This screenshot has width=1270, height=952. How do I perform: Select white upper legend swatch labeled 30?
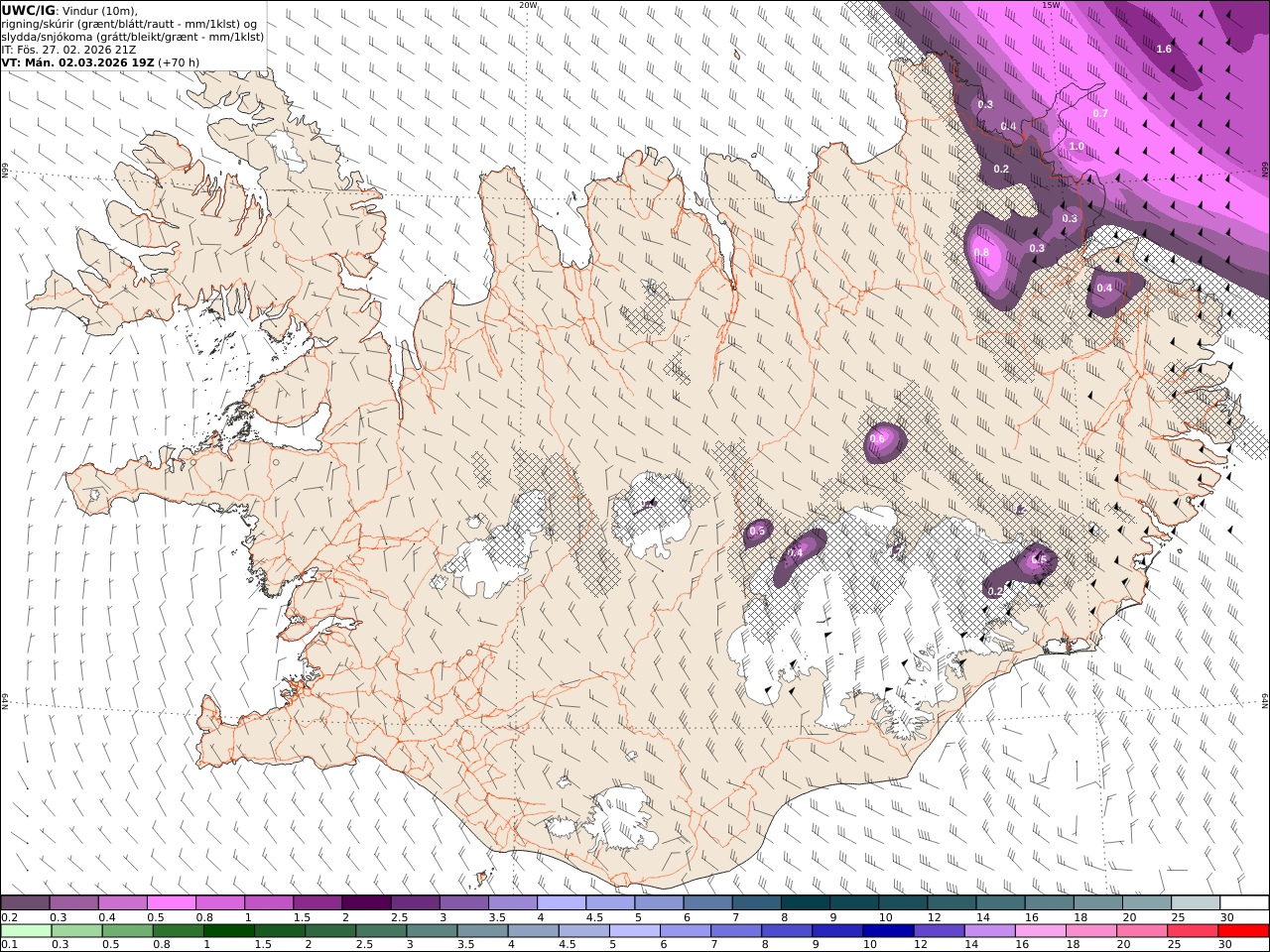click(1243, 903)
